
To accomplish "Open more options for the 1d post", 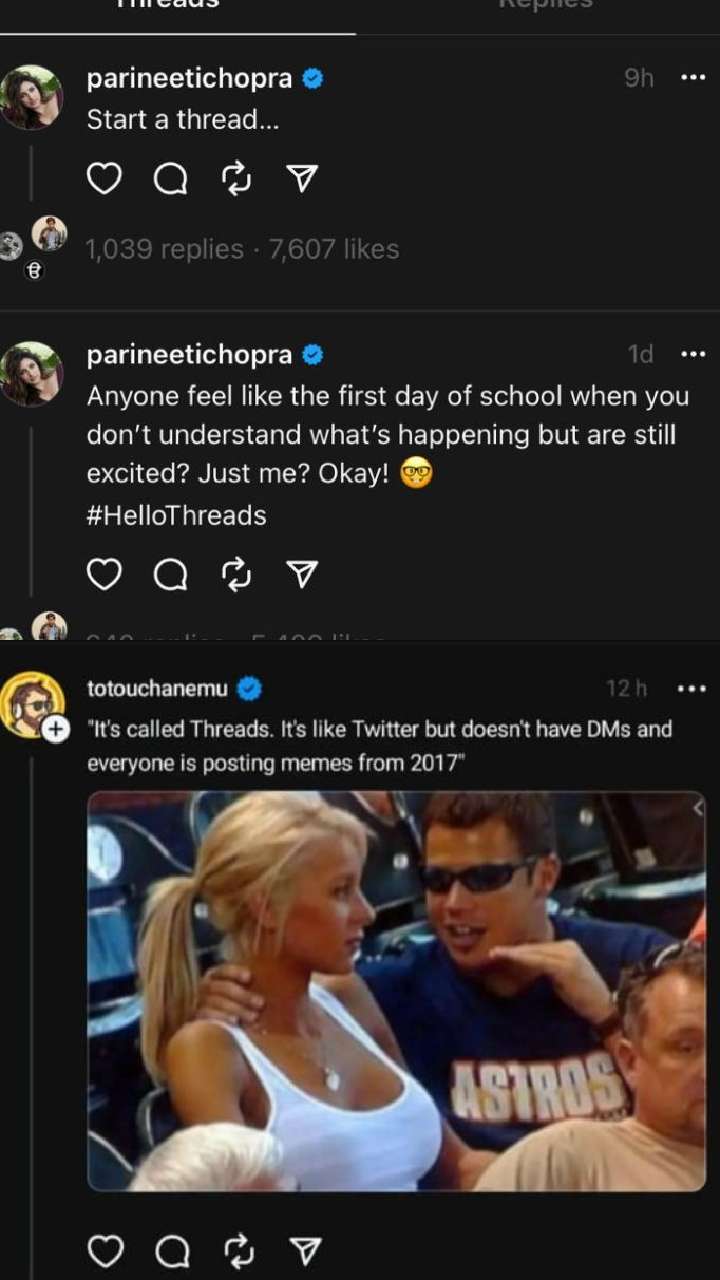I will pos(693,354).
